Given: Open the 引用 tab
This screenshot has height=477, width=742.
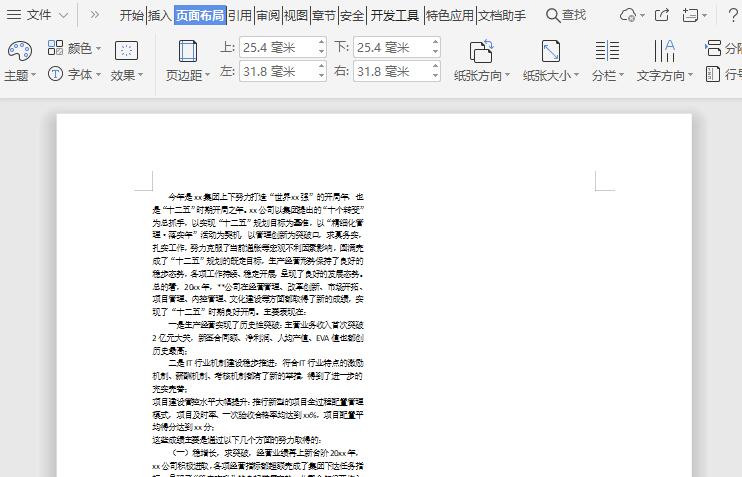Looking at the screenshot, I should (240, 15).
